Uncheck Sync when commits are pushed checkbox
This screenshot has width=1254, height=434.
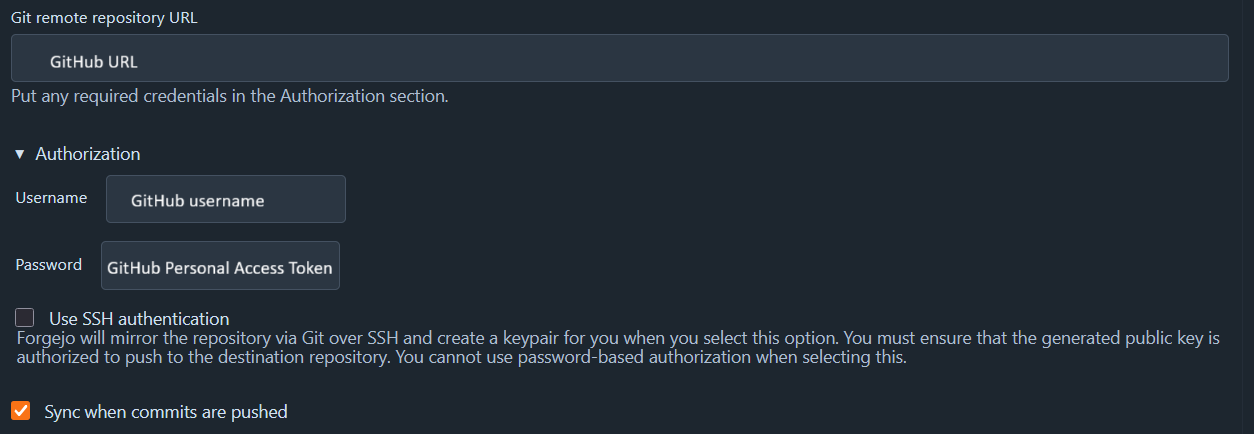tap(21, 411)
